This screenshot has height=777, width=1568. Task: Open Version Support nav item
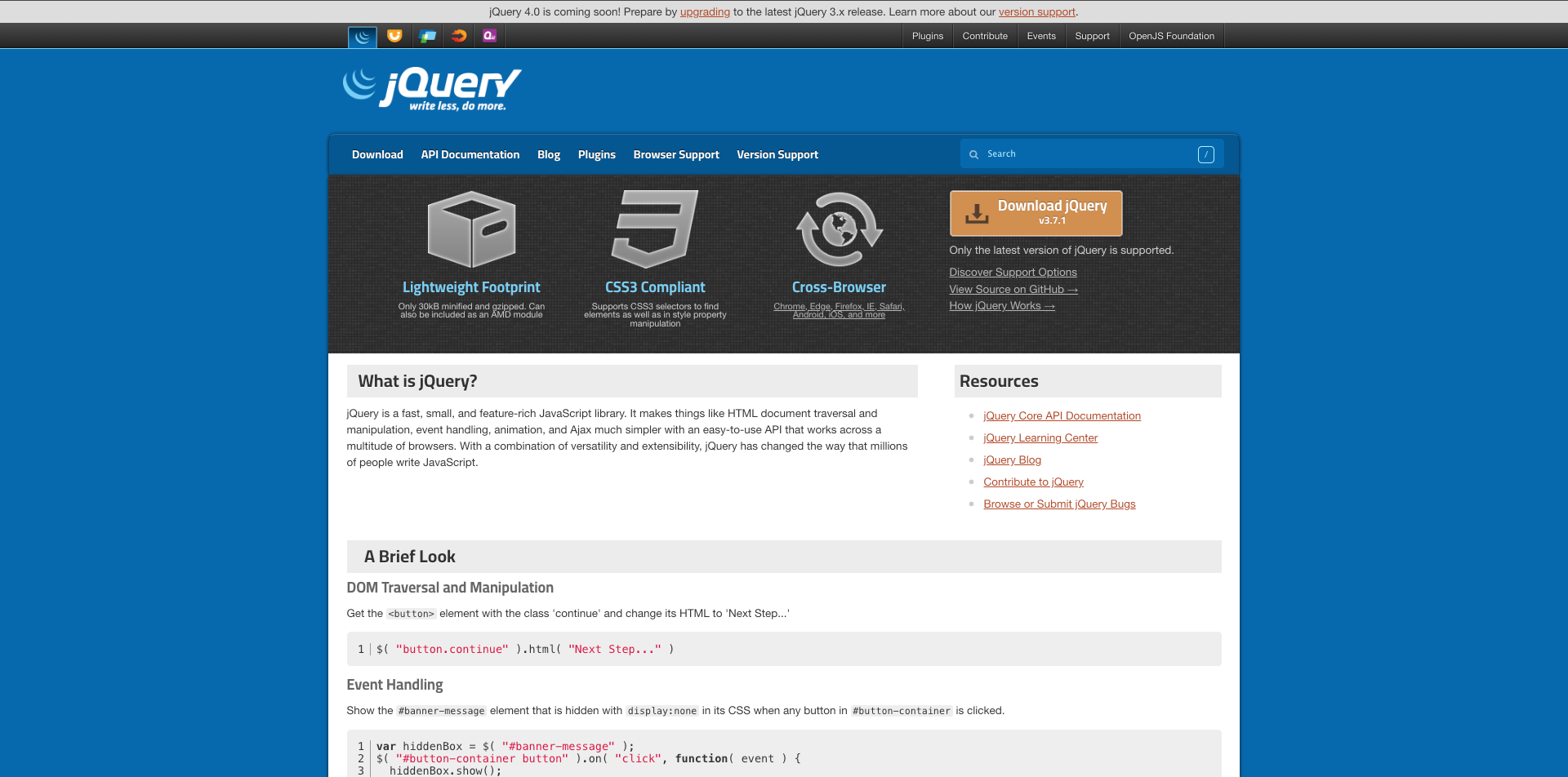tap(777, 154)
